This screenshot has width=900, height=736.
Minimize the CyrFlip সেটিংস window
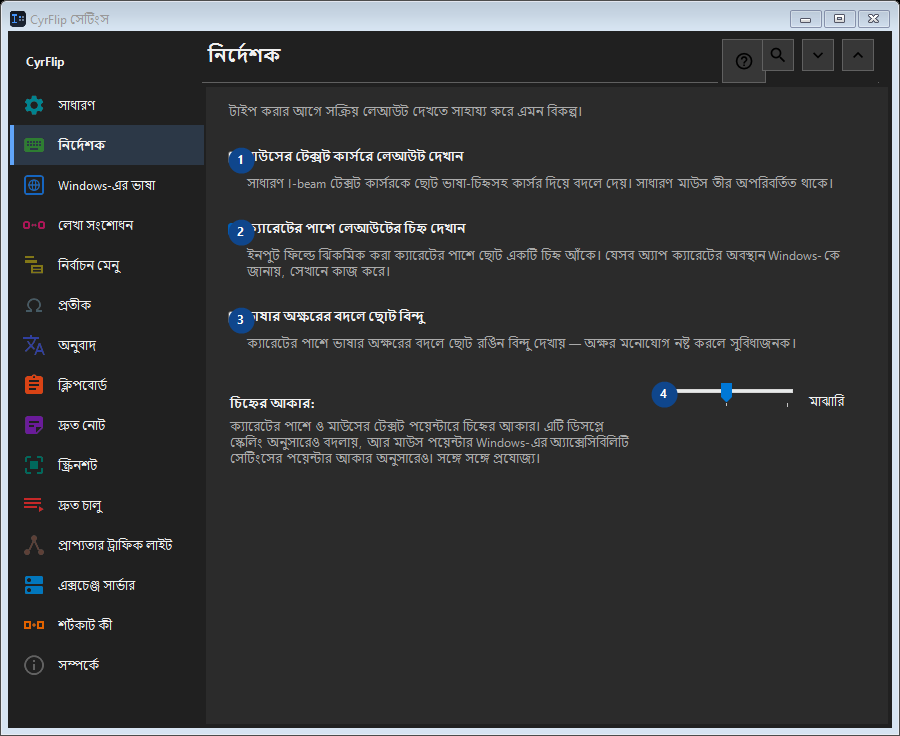805,19
